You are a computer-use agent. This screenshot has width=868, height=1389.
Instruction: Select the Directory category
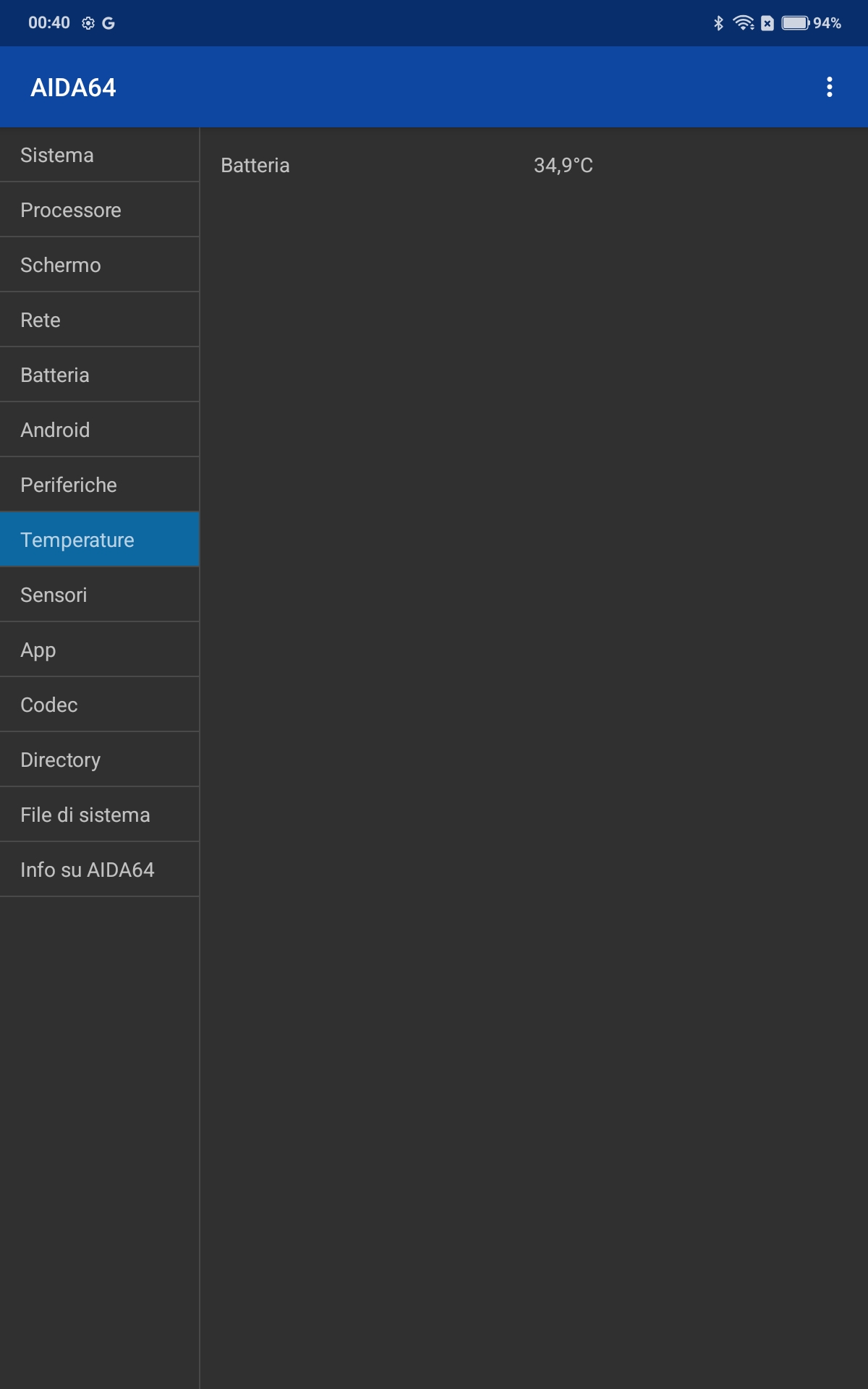[x=100, y=760]
